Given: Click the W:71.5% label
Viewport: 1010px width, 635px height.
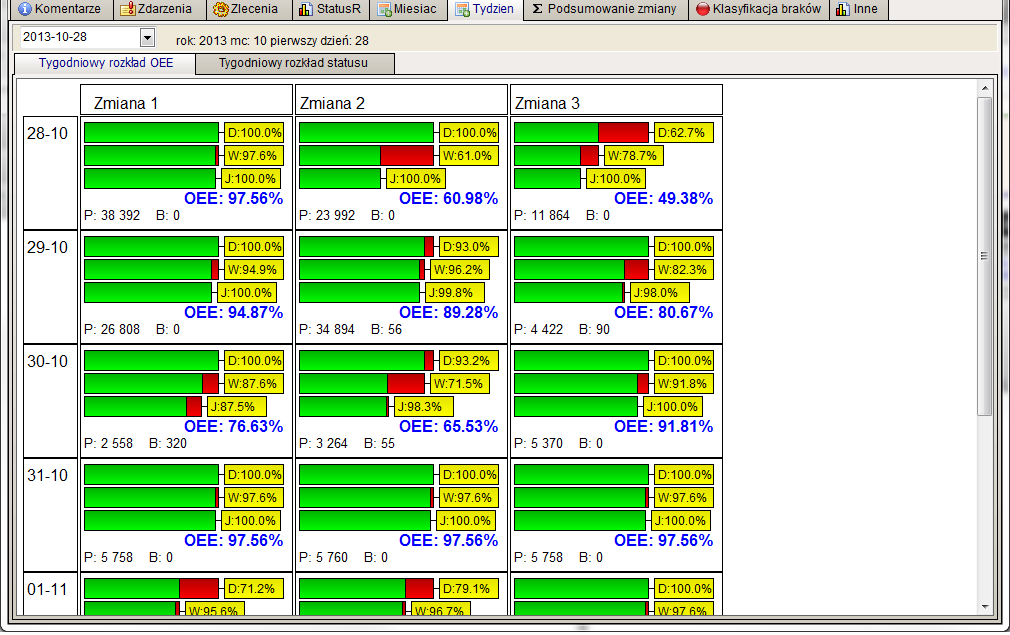Looking at the screenshot, I should [x=459, y=384].
